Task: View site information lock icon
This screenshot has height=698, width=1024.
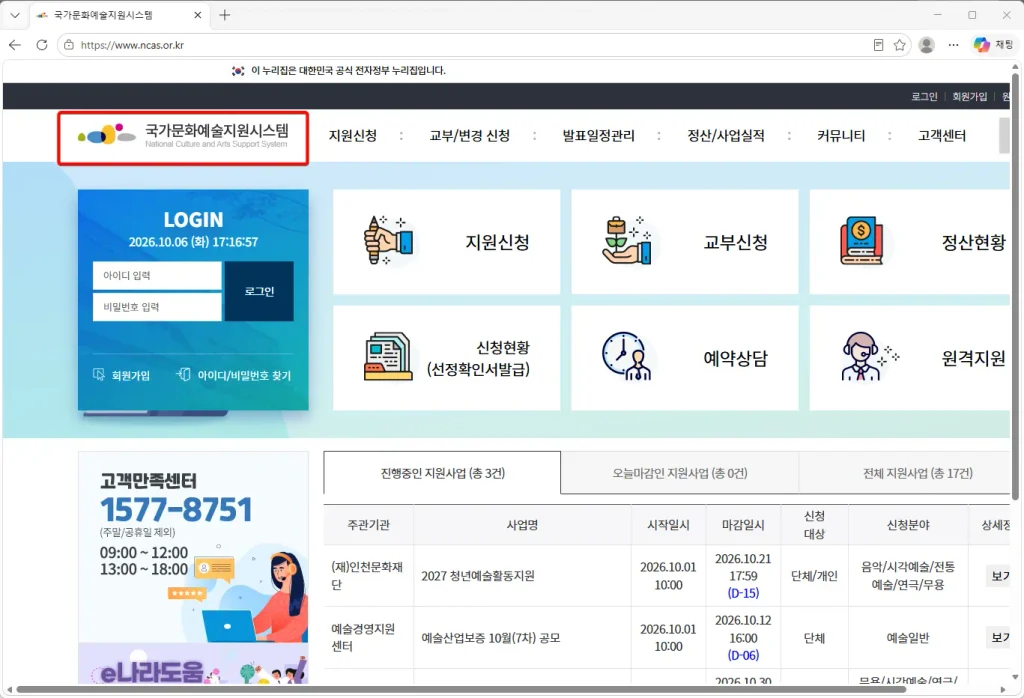Action: 69,45
